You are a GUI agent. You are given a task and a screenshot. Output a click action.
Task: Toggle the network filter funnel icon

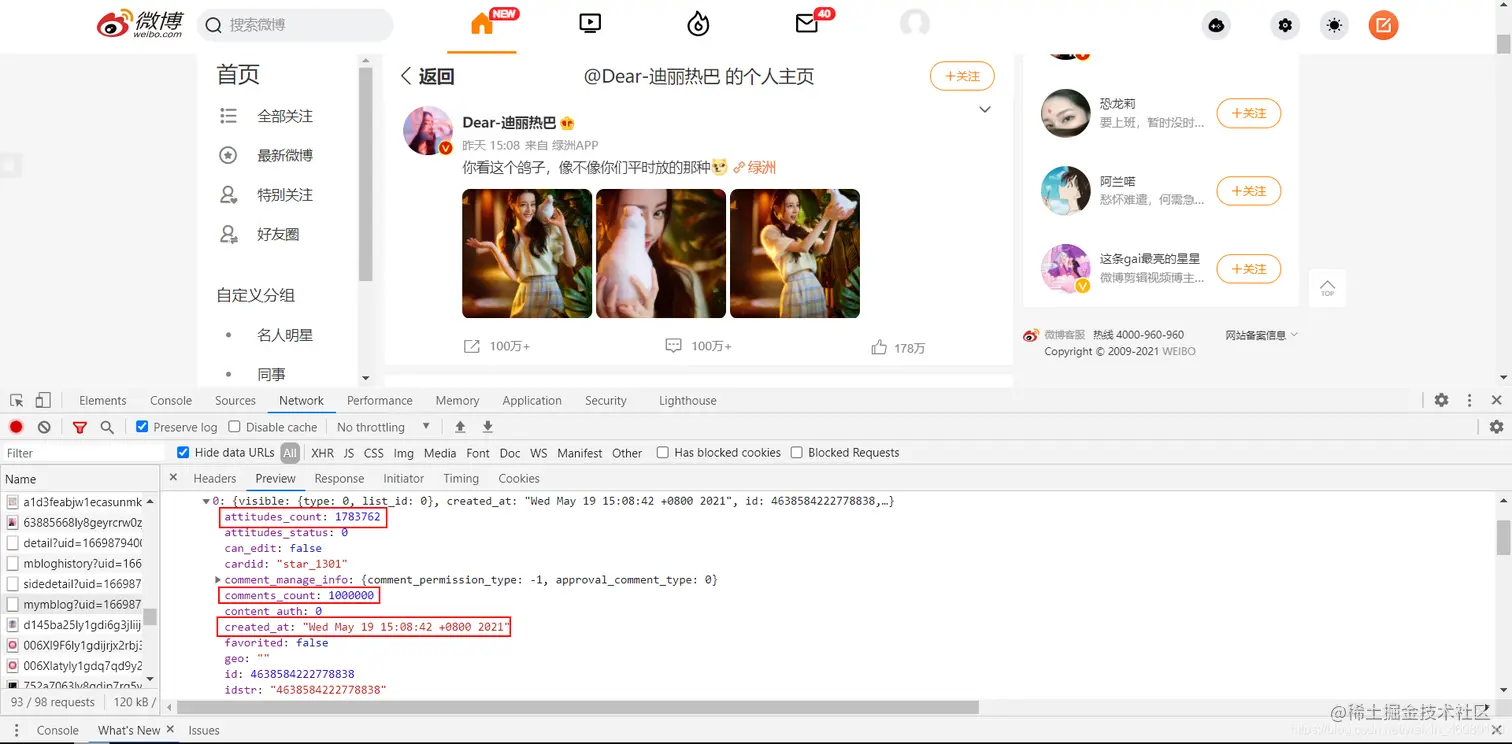pos(80,427)
